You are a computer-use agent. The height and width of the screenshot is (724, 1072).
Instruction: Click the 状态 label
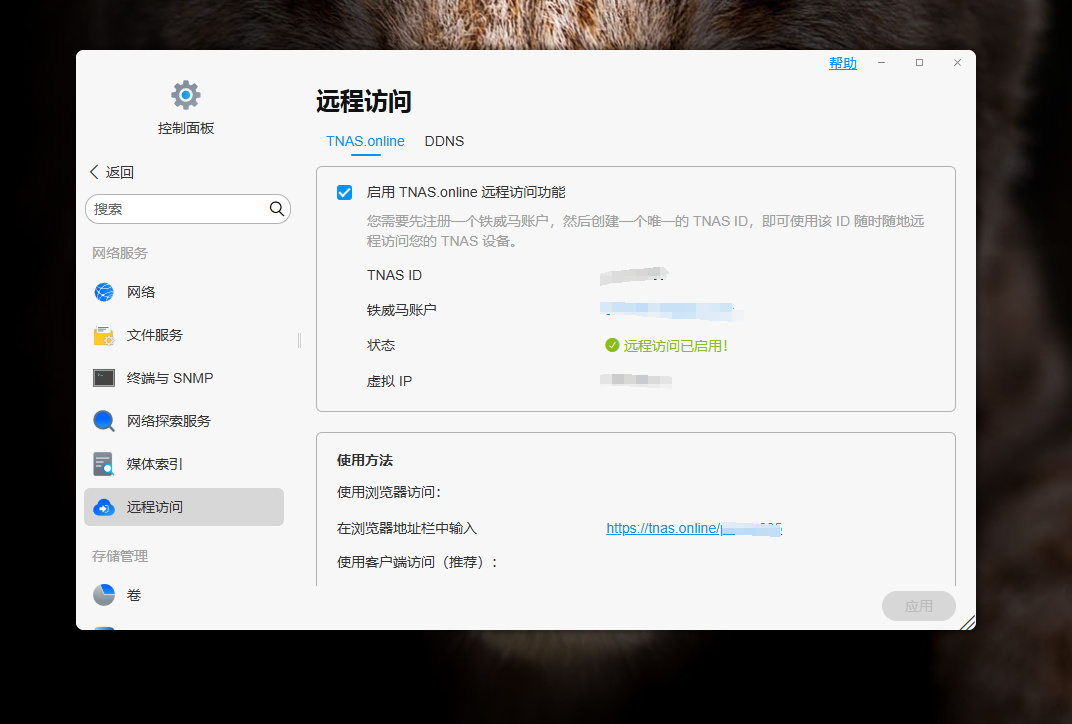point(381,345)
